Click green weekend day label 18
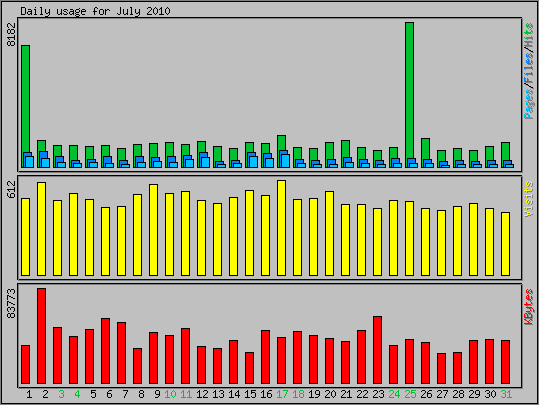The width and height of the screenshot is (539, 405). (298, 394)
